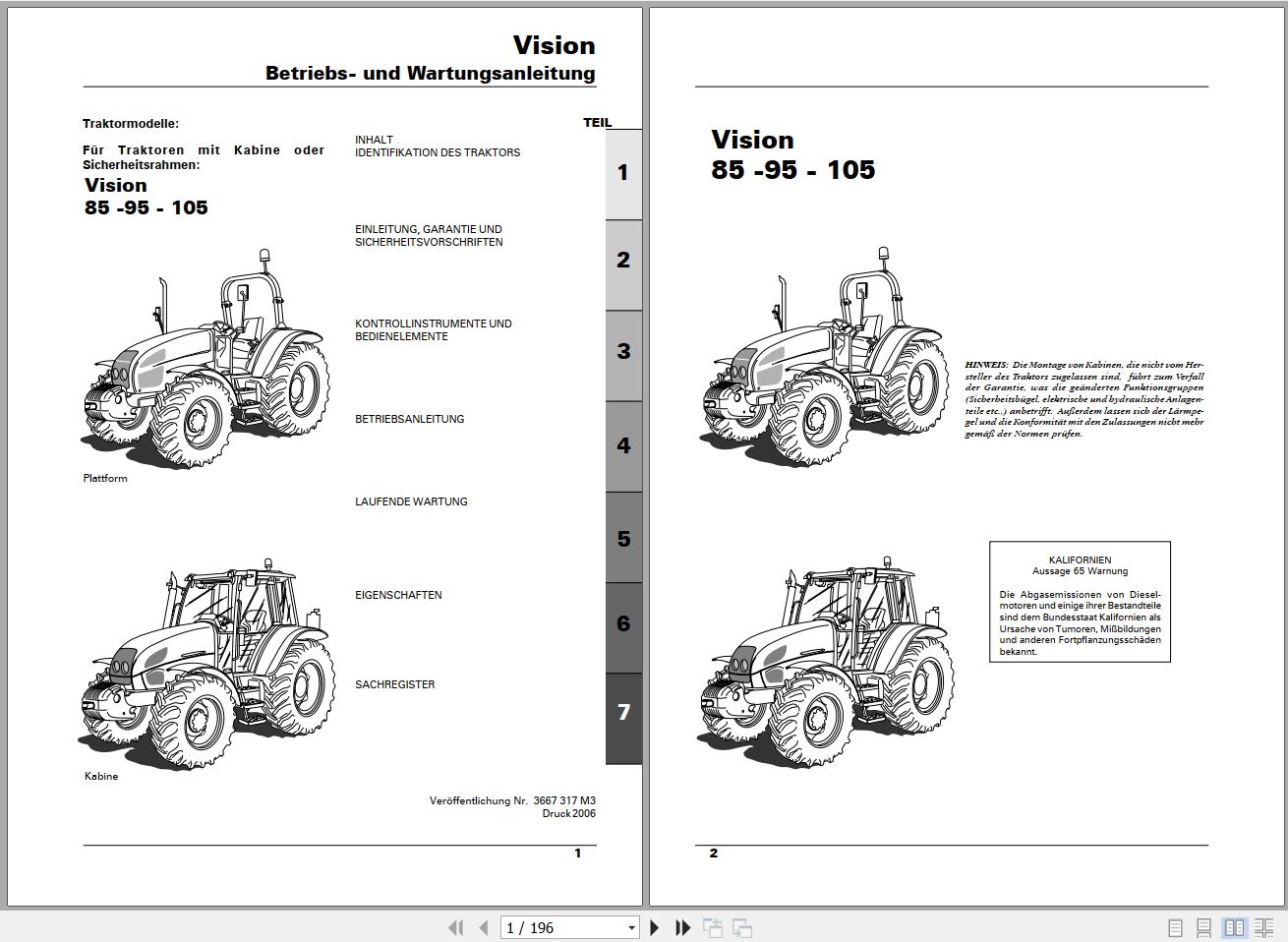Click SACHREGISTER contents entry
Image resolution: width=1288 pixels, height=942 pixels.
(x=394, y=684)
